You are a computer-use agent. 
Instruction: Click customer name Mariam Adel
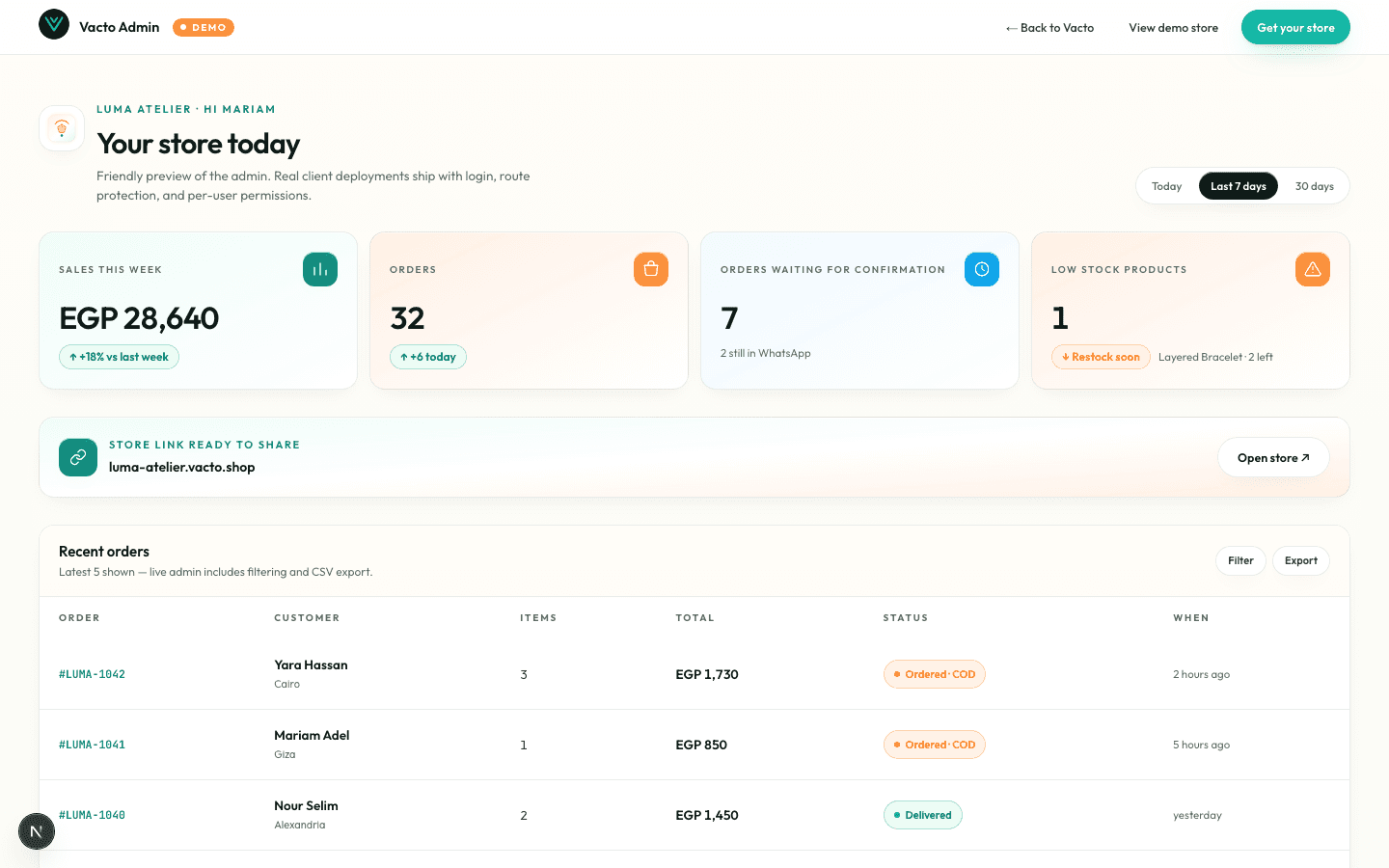point(312,735)
